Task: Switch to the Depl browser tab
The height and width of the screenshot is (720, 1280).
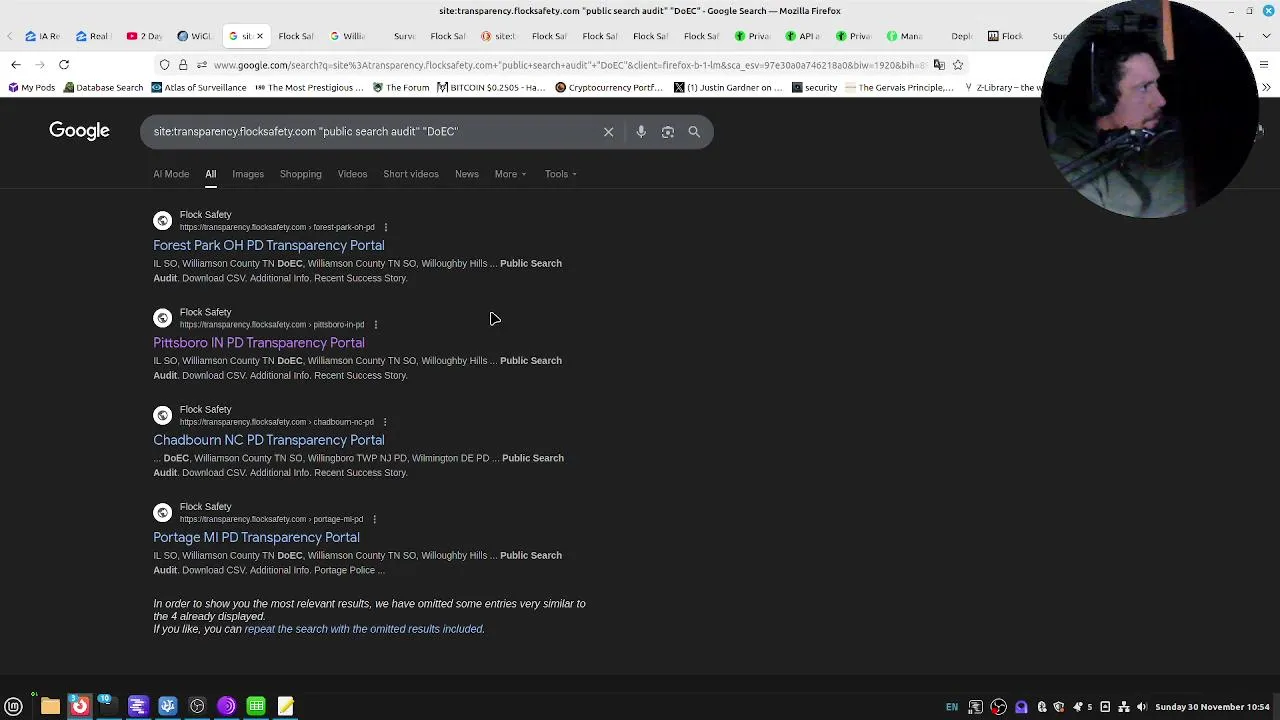Action: point(961,36)
